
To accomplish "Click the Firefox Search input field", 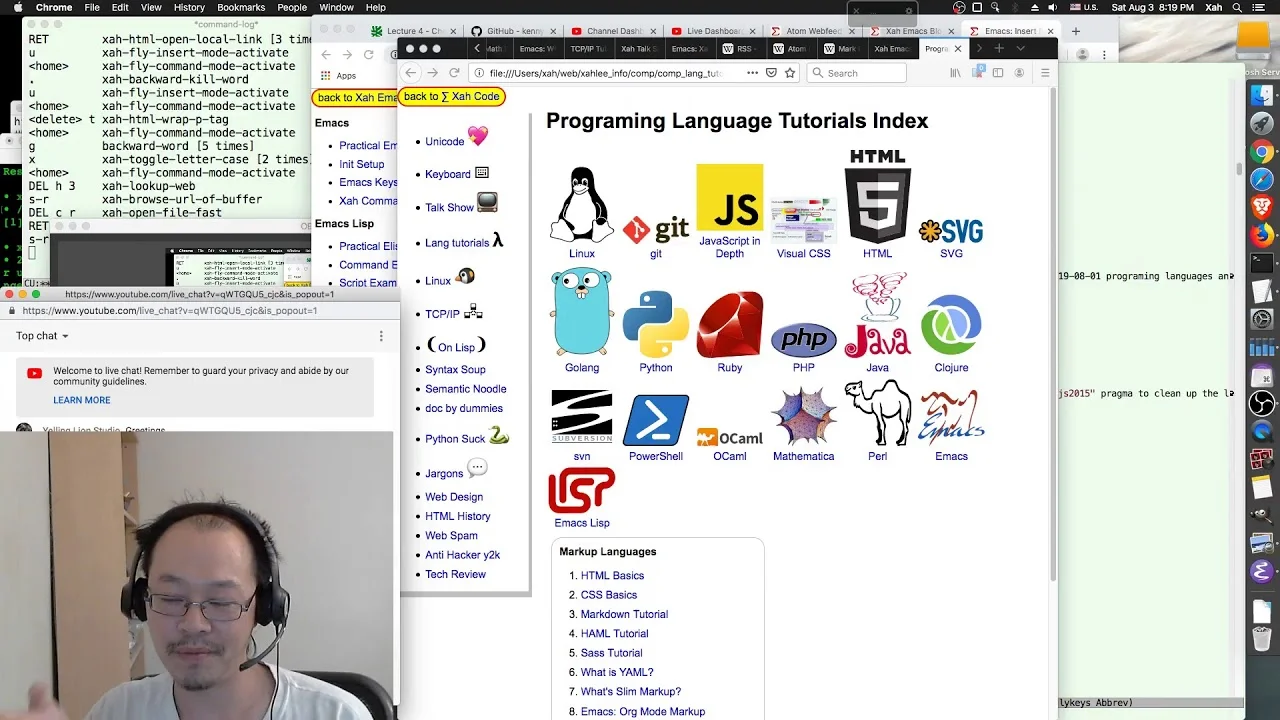I will [856, 73].
